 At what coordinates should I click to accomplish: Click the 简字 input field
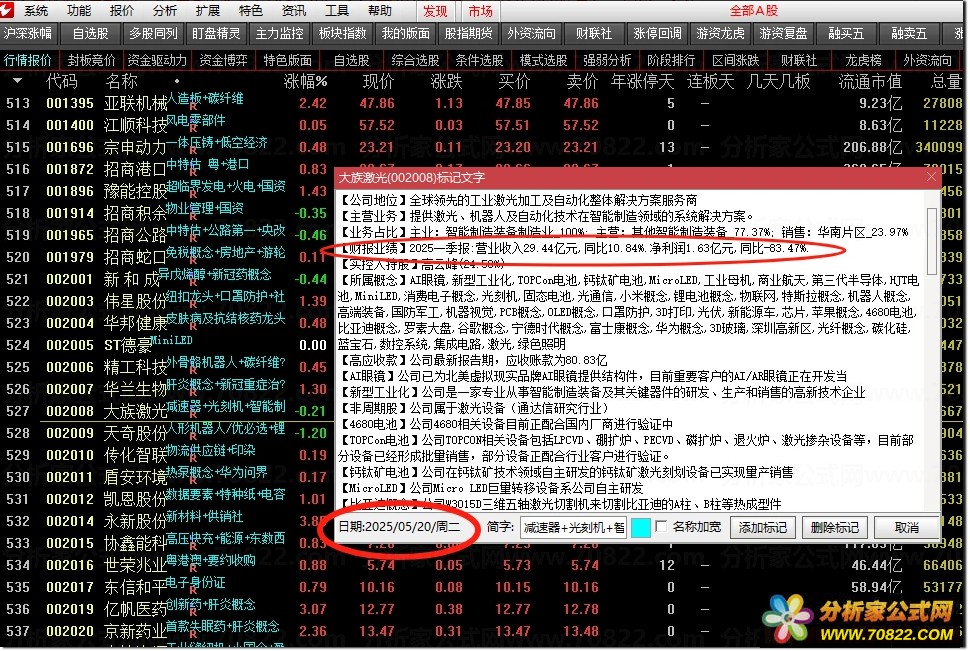[573, 527]
